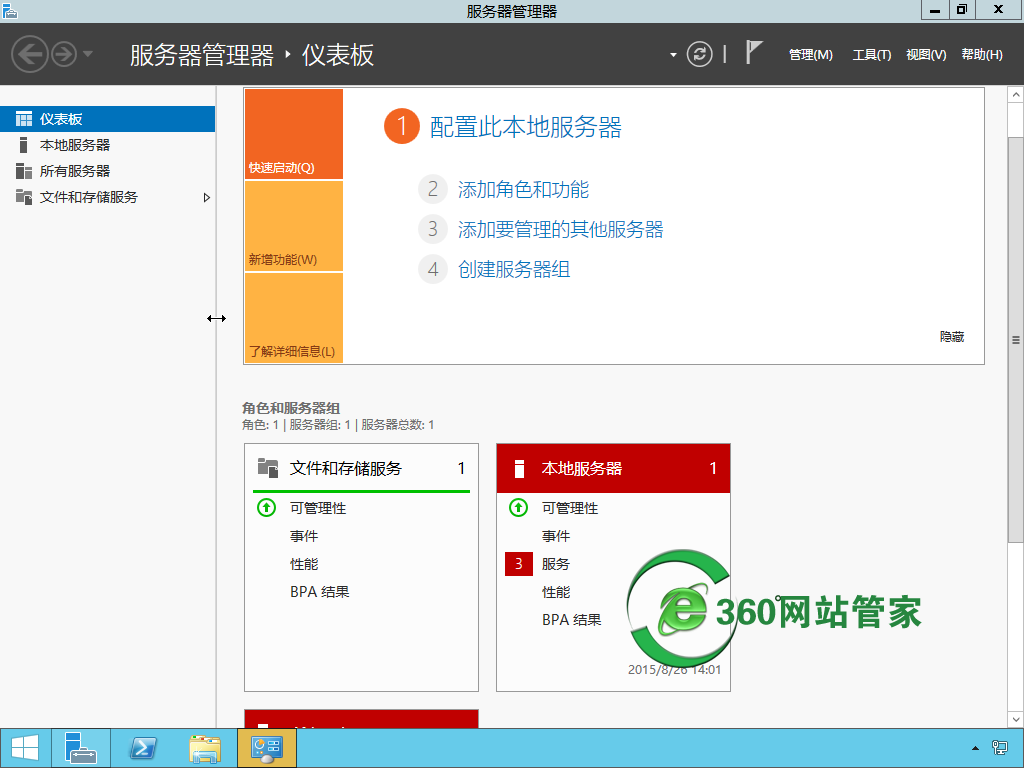Screen dimensions: 1024x768
Task: Open Server Manager from the taskbar
Action: (x=81, y=748)
